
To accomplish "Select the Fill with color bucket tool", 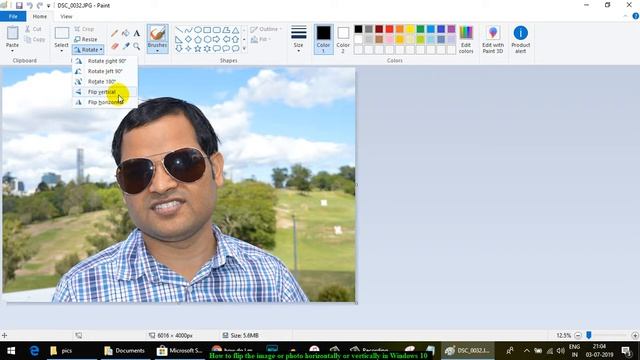I will (126, 33).
